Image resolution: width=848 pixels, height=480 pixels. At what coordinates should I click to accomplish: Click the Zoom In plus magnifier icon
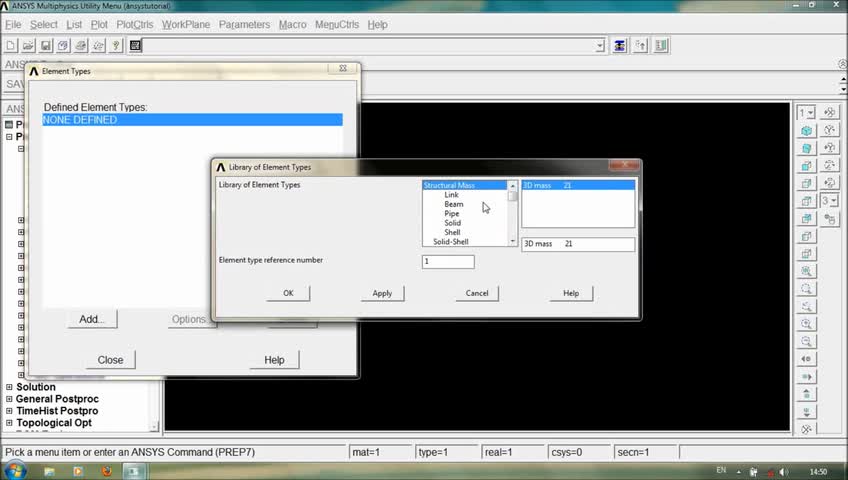click(806, 324)
